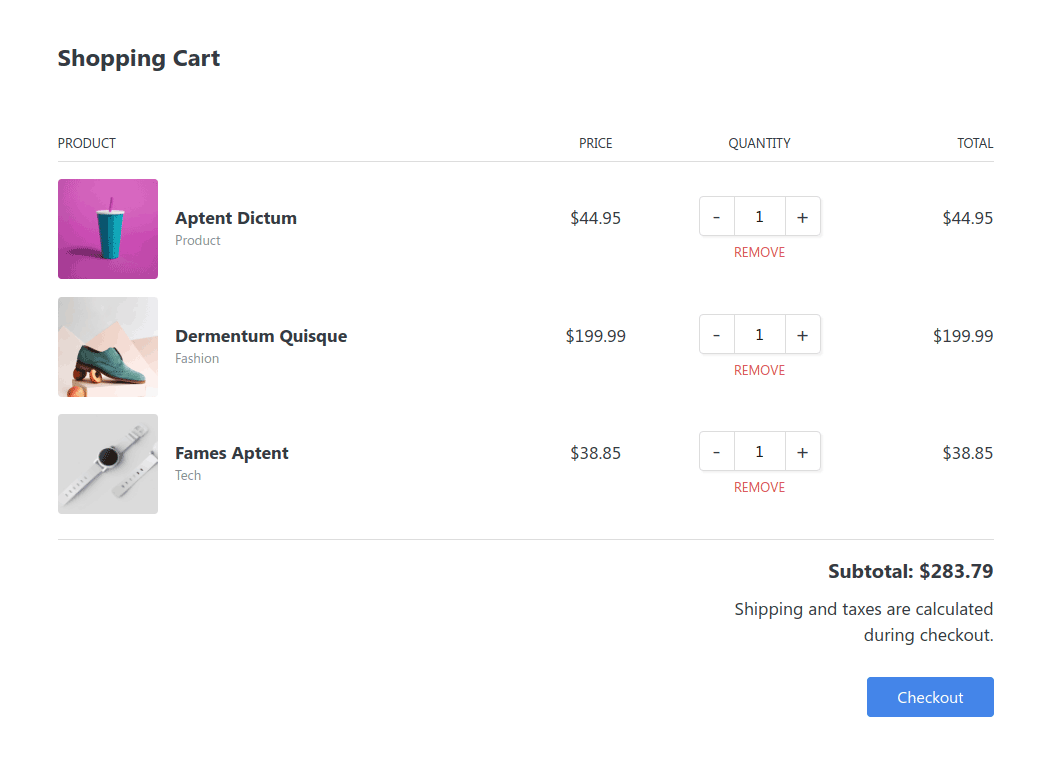Image resolution: width=1052 pixels, height=757 pixels.
Task: Remove Aptent Dictum from cart
Action: tap(759, 253)
